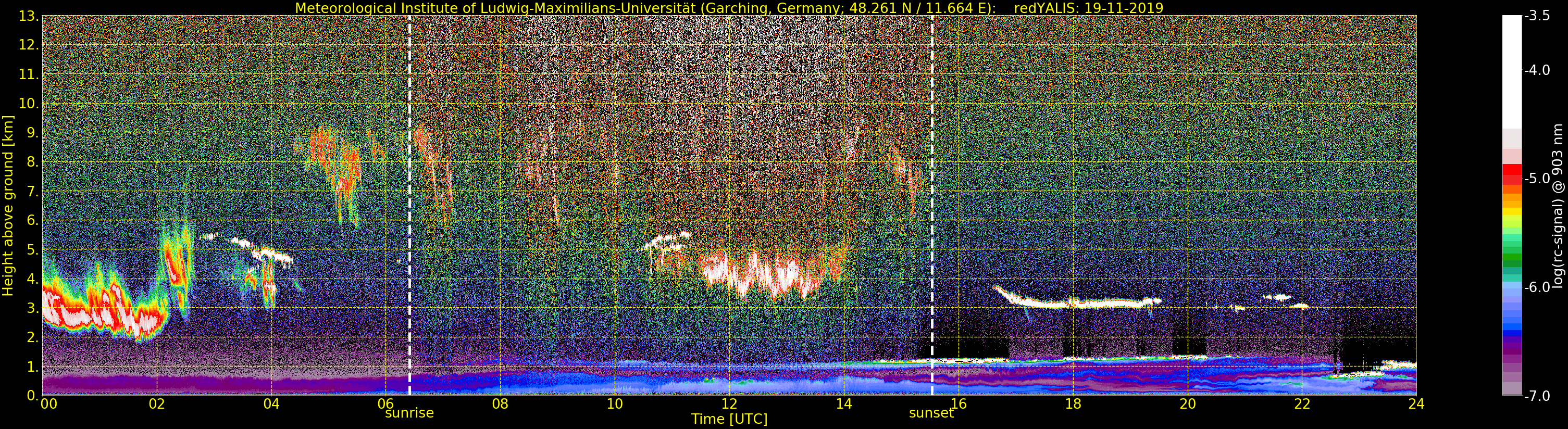Click the '-6.0' colorbar tick label
The height and width of the screenshot is (429, 1568).
(1537, 287)
